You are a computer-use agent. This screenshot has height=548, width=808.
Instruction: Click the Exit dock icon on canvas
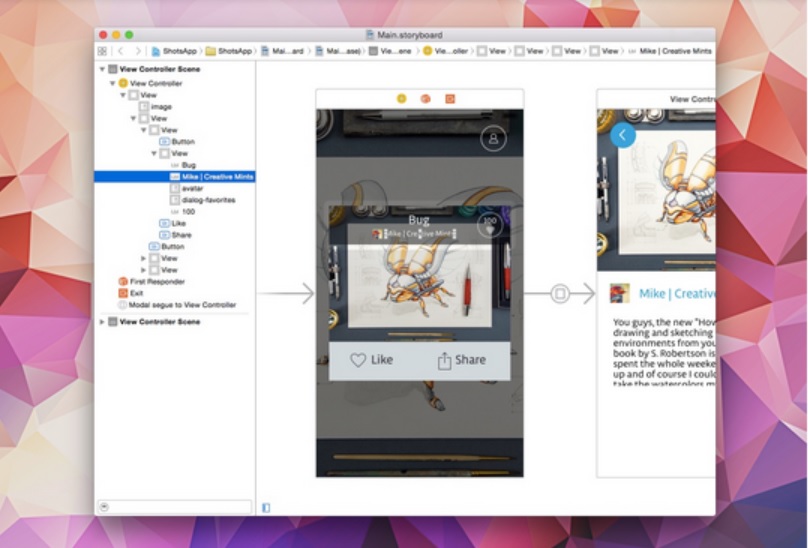[x=450, y=98]
